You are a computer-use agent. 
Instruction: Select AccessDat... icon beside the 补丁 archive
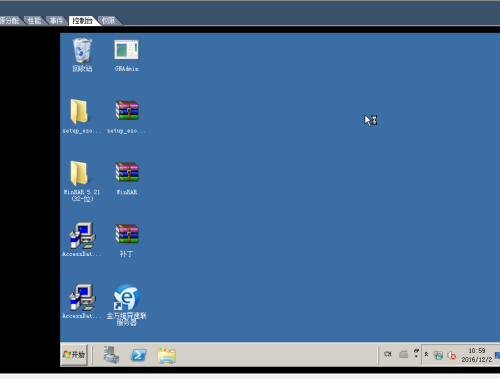coord(82,240)
